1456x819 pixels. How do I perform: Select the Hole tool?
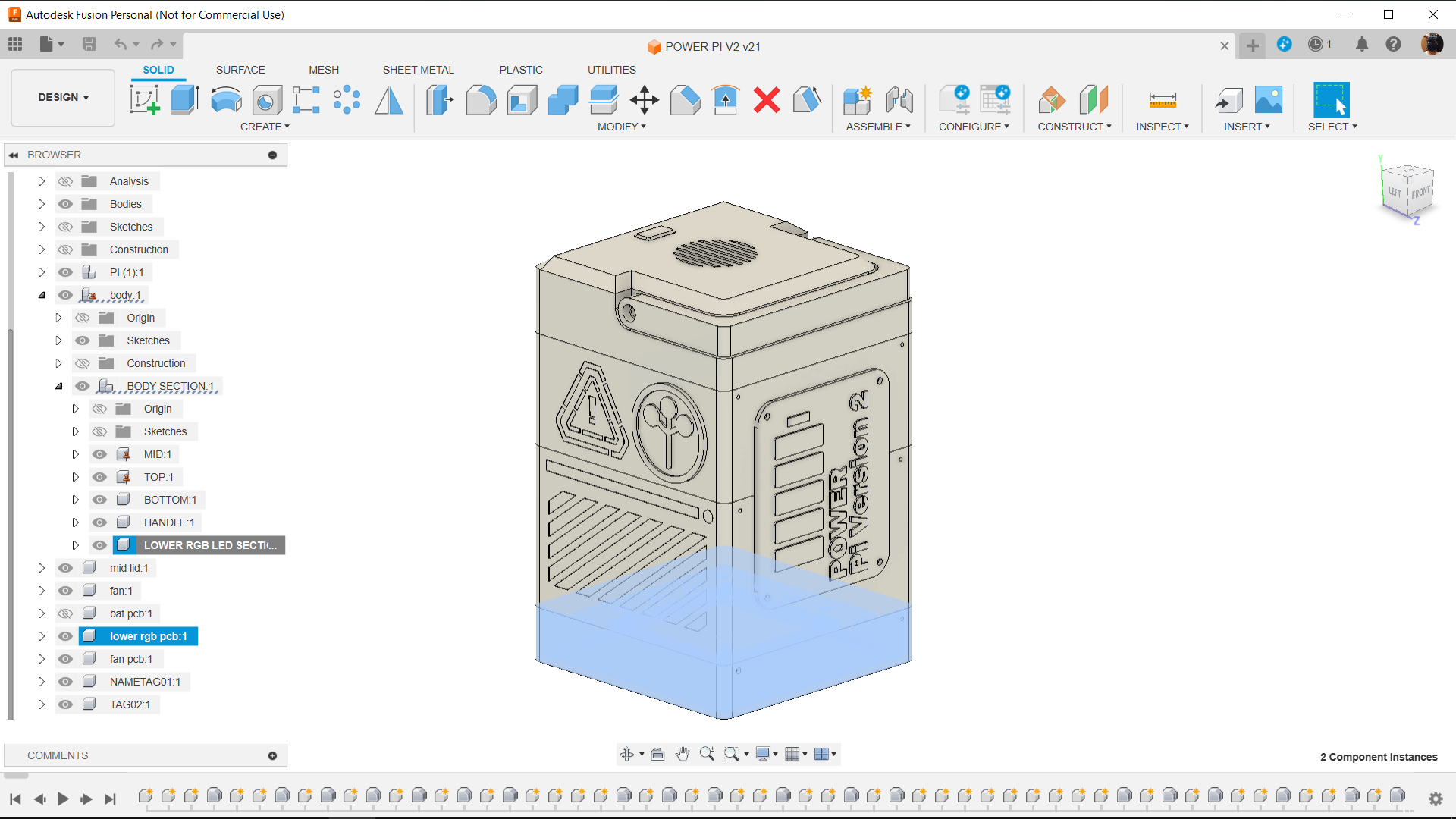tap(267, 99)
